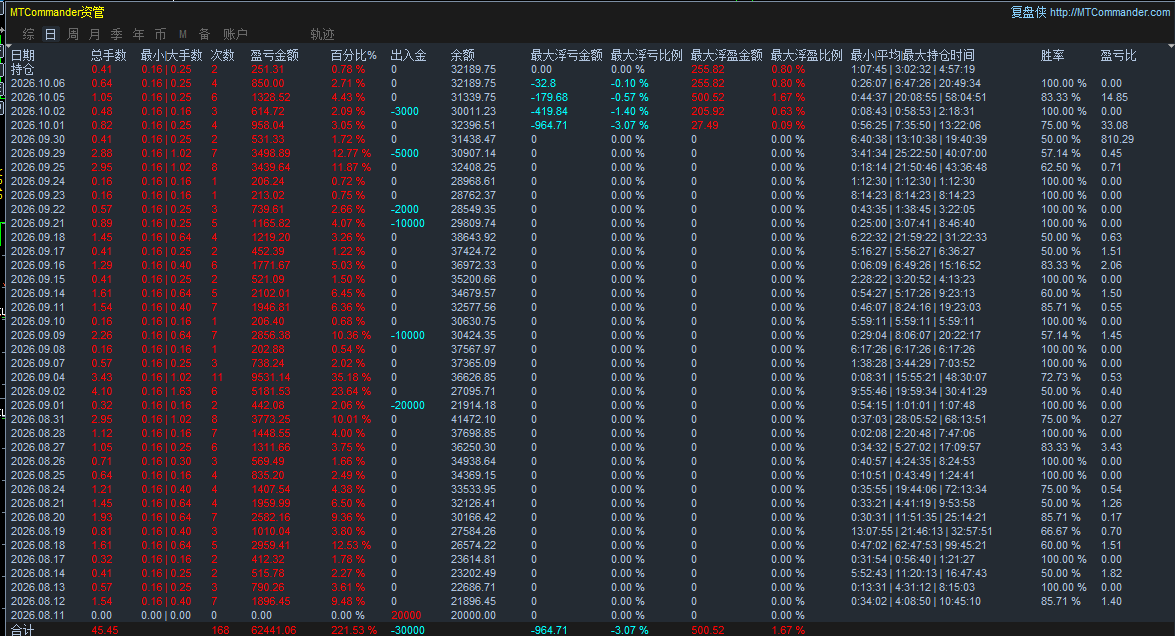Screen dimensions: 1175x636
Task: Switch to the 账户 account tab
Action: [x=235, y=34]
